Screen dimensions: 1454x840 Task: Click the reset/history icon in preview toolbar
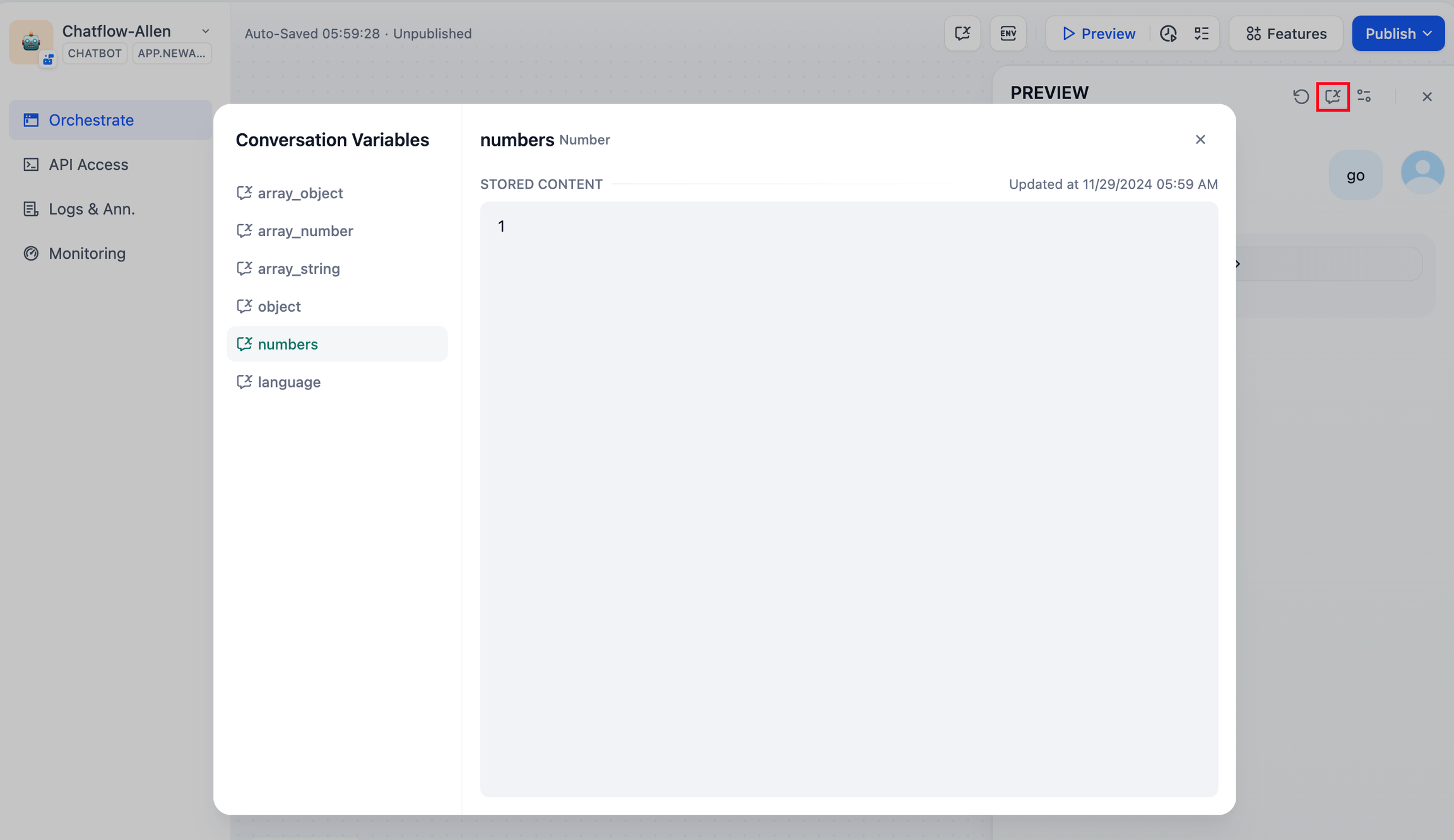click(x=1301, y=96)
